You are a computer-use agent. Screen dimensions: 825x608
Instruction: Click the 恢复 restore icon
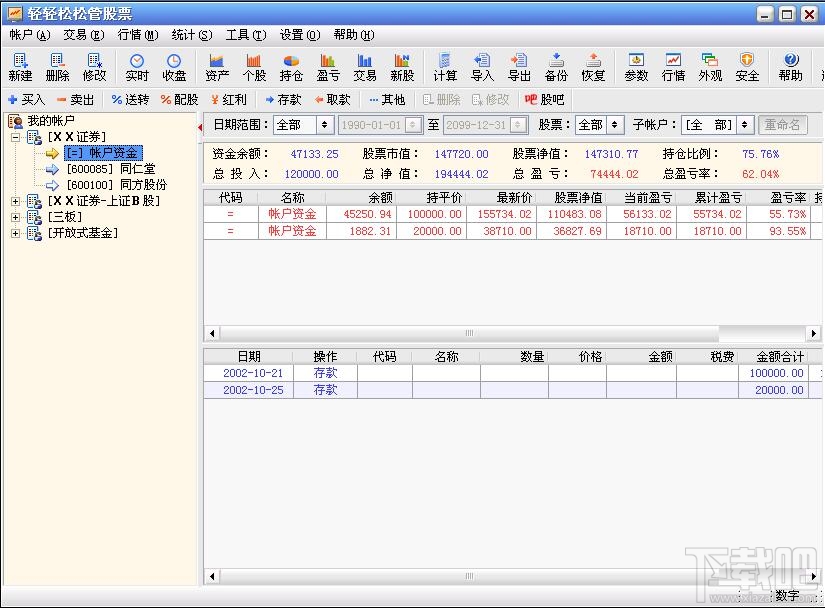click(x=593, y=67)
